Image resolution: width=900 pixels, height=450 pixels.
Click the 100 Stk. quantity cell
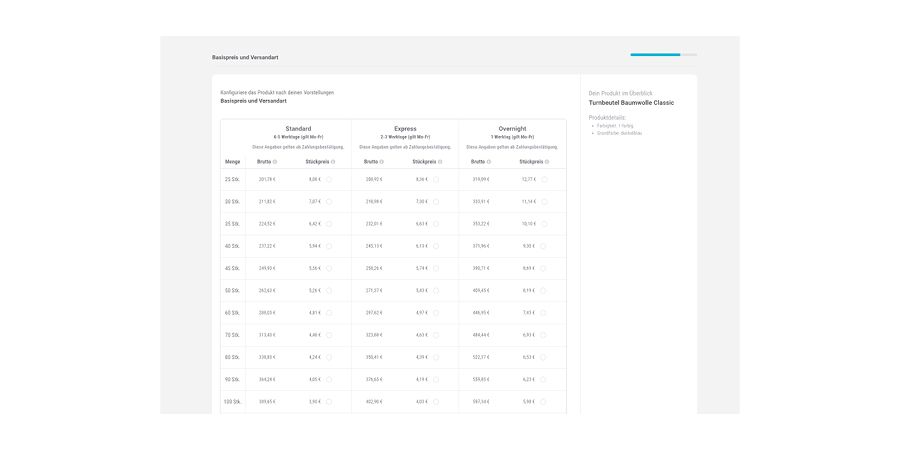tap(234, 402)
